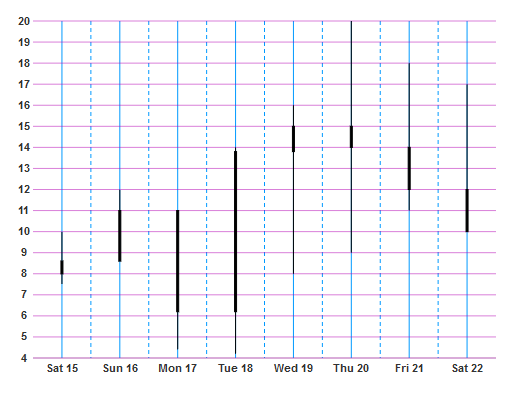This screenshot has width=513, height=399.
Task: Click the y-axis value 20
Action: click(24, 21)
